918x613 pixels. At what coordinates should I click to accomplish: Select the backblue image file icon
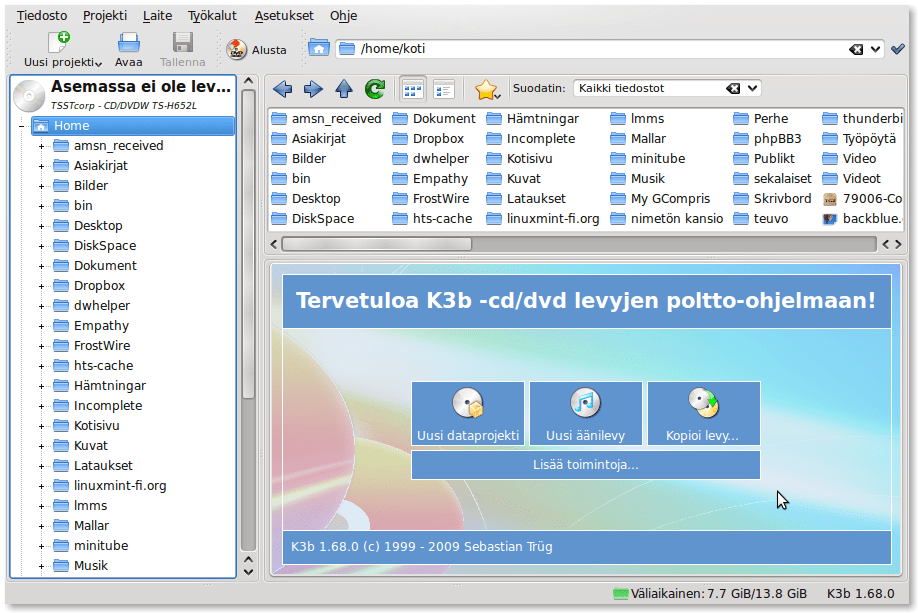(830, 219)
